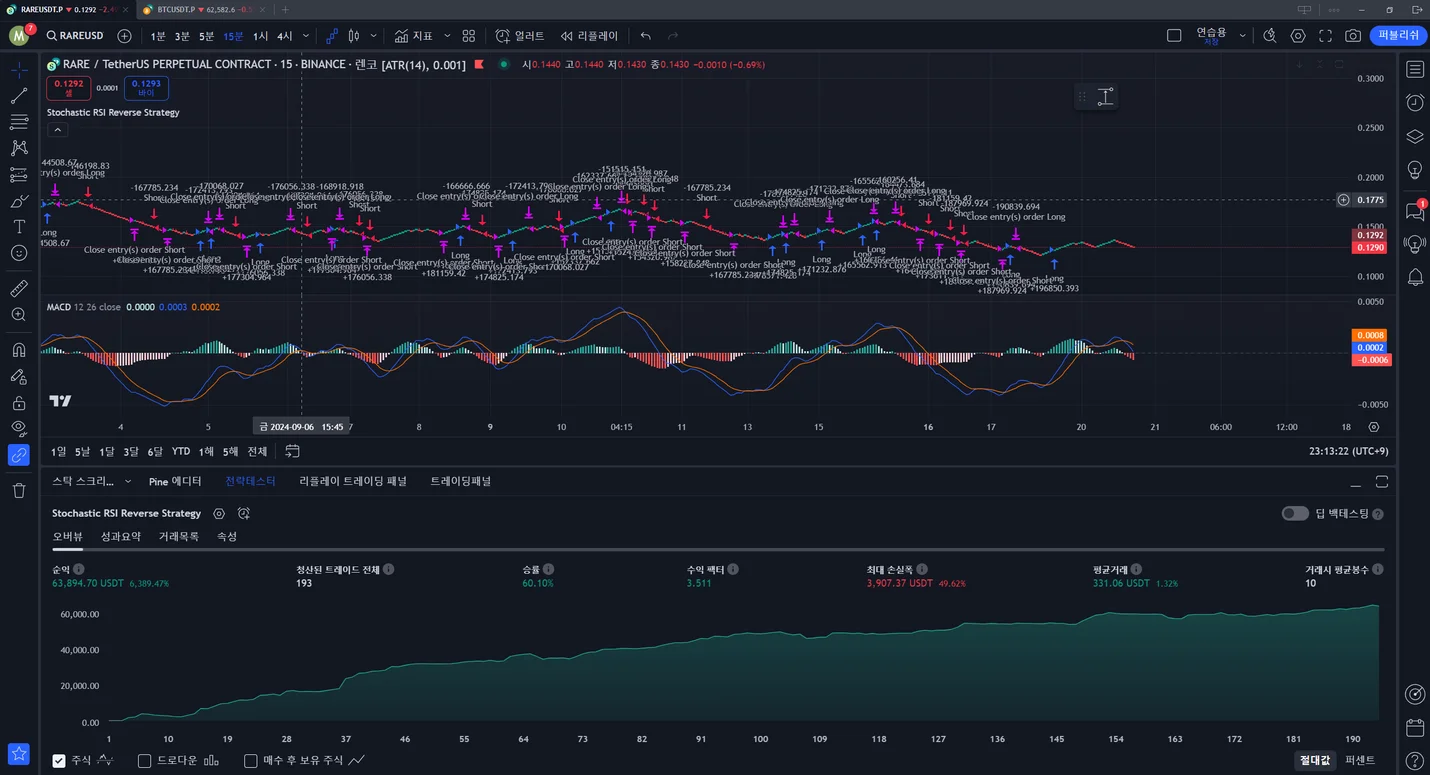Screen dimensions: 1430x775
Task: Select the text annotation tool
Action: coord(19,227)
